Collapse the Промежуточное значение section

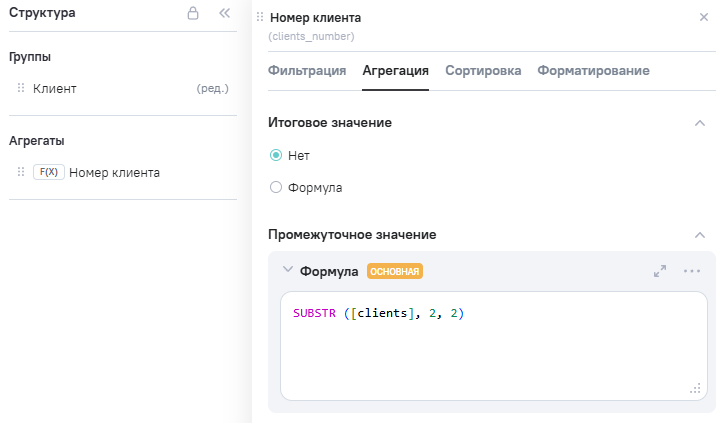coord(700,234)
